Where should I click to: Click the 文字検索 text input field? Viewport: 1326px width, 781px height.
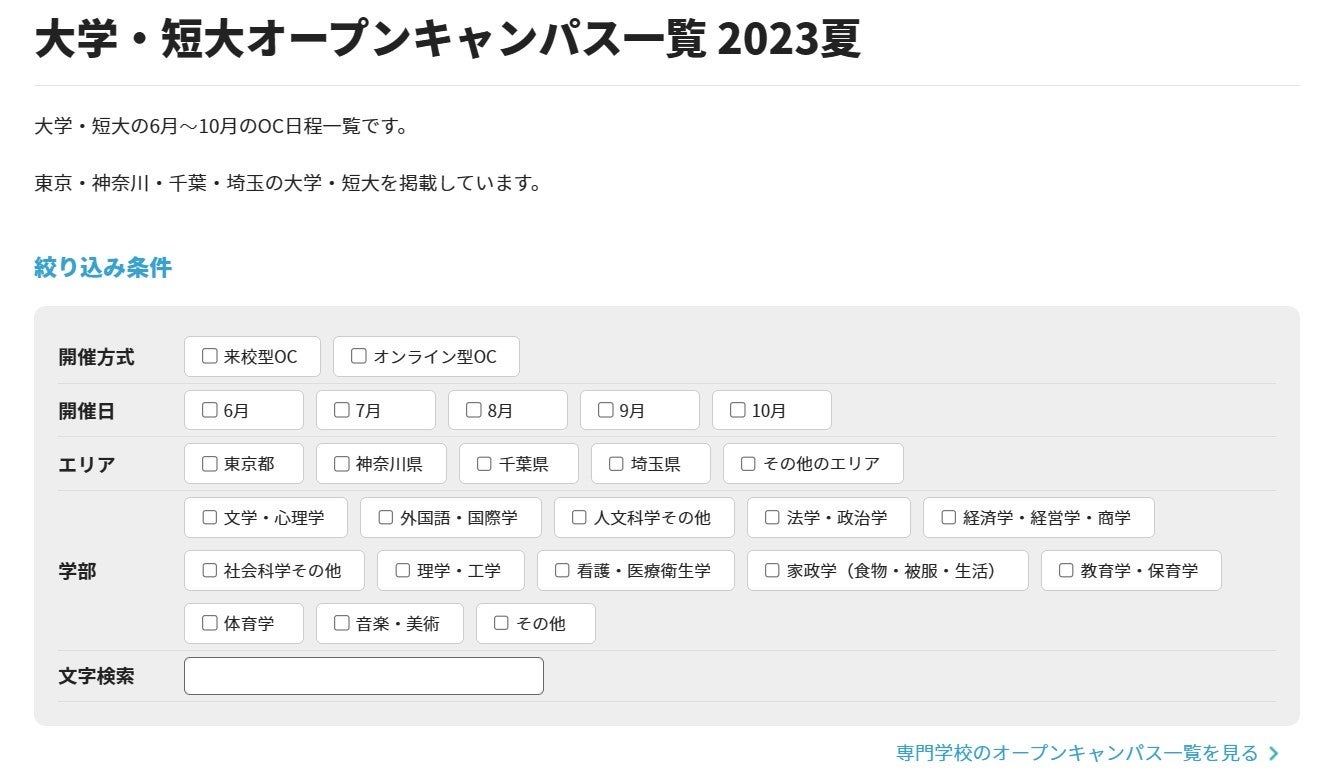coord(364,676)
